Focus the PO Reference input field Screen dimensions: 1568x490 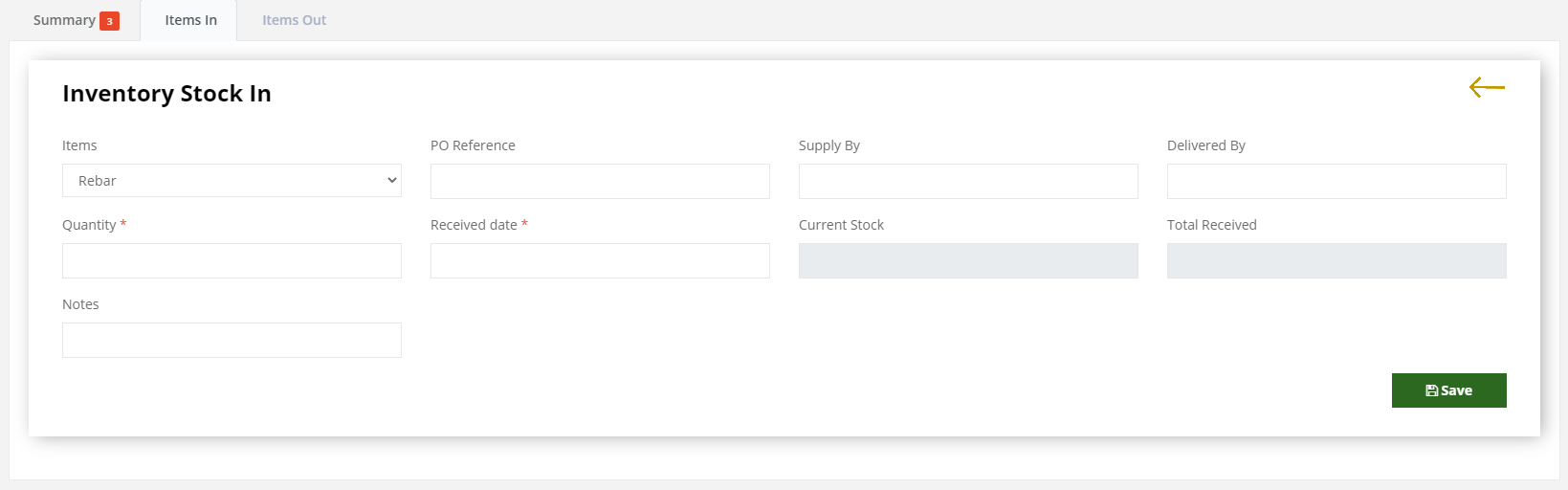pos(600,182)
